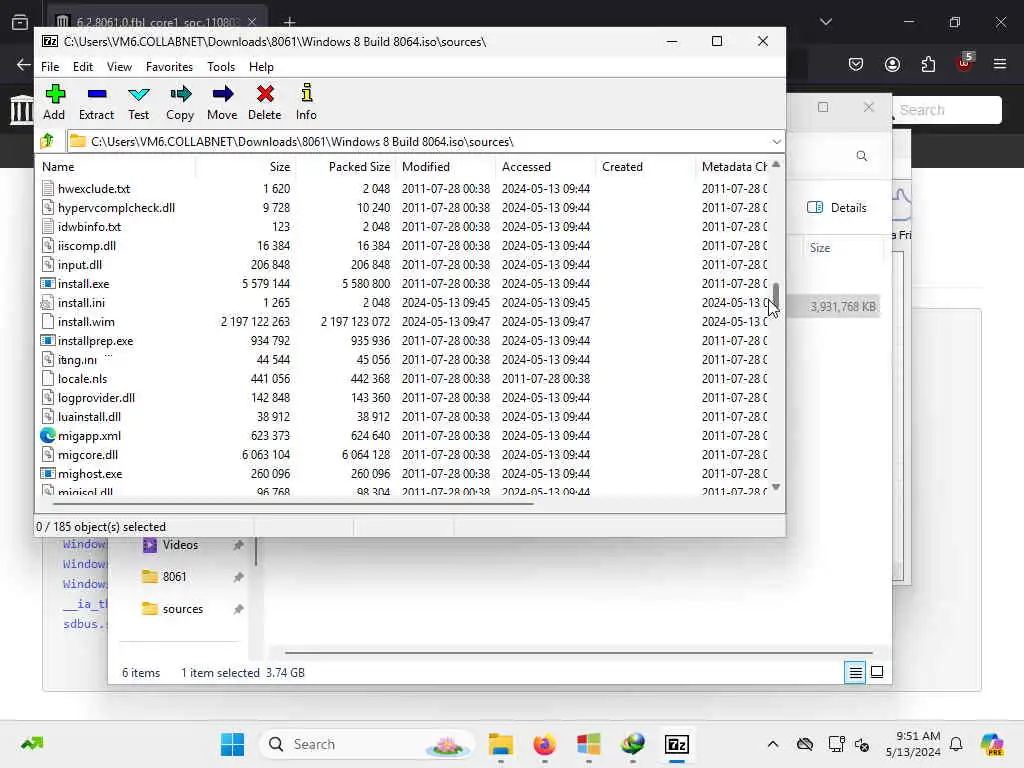Sort by Created column header
1024x768 pixels.
pos(645,167)
